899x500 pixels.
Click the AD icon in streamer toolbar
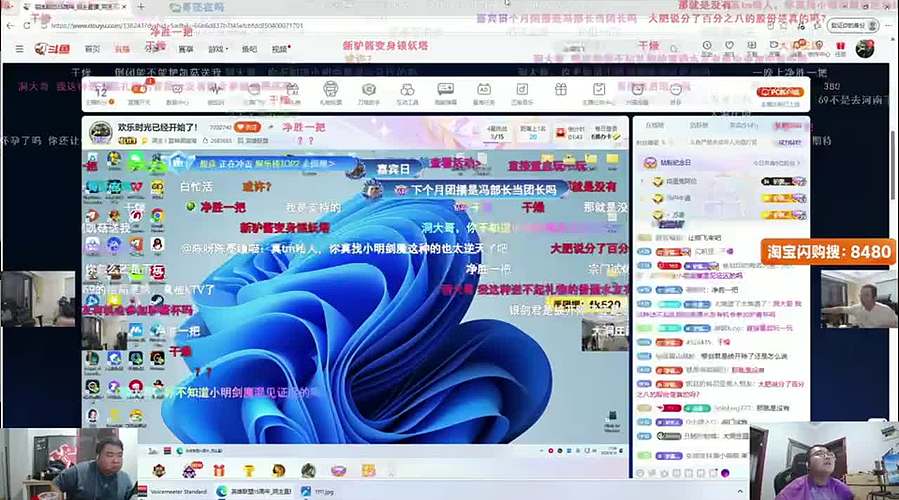click(484, 89)
